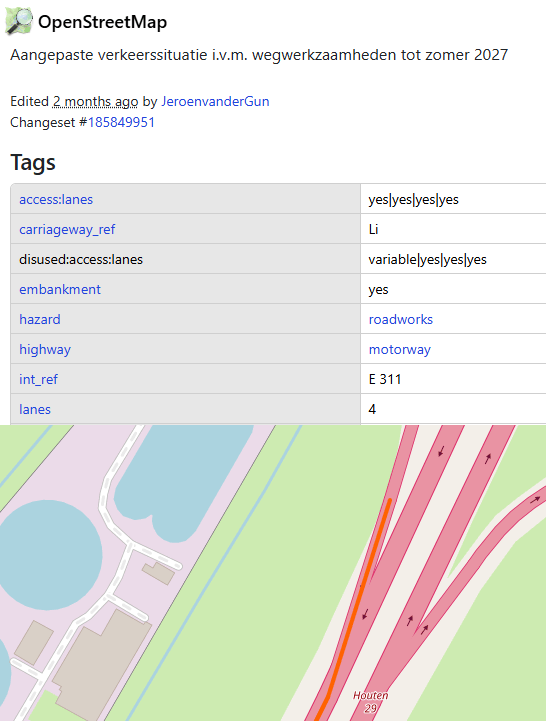Select the 'yes|yes|yes|yes' value cell
The image size is (546, 721).
pos(453,199)
